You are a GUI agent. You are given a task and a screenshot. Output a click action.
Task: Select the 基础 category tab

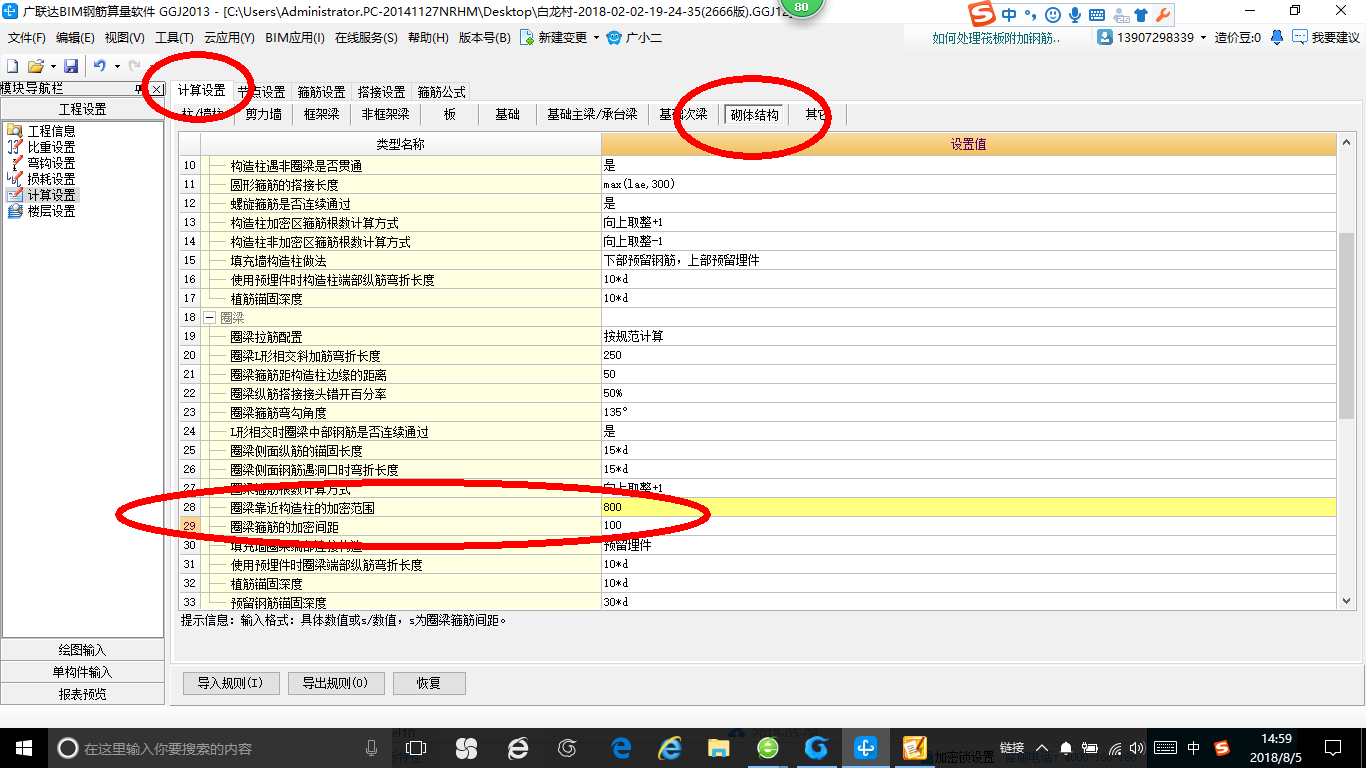[508, 115]
